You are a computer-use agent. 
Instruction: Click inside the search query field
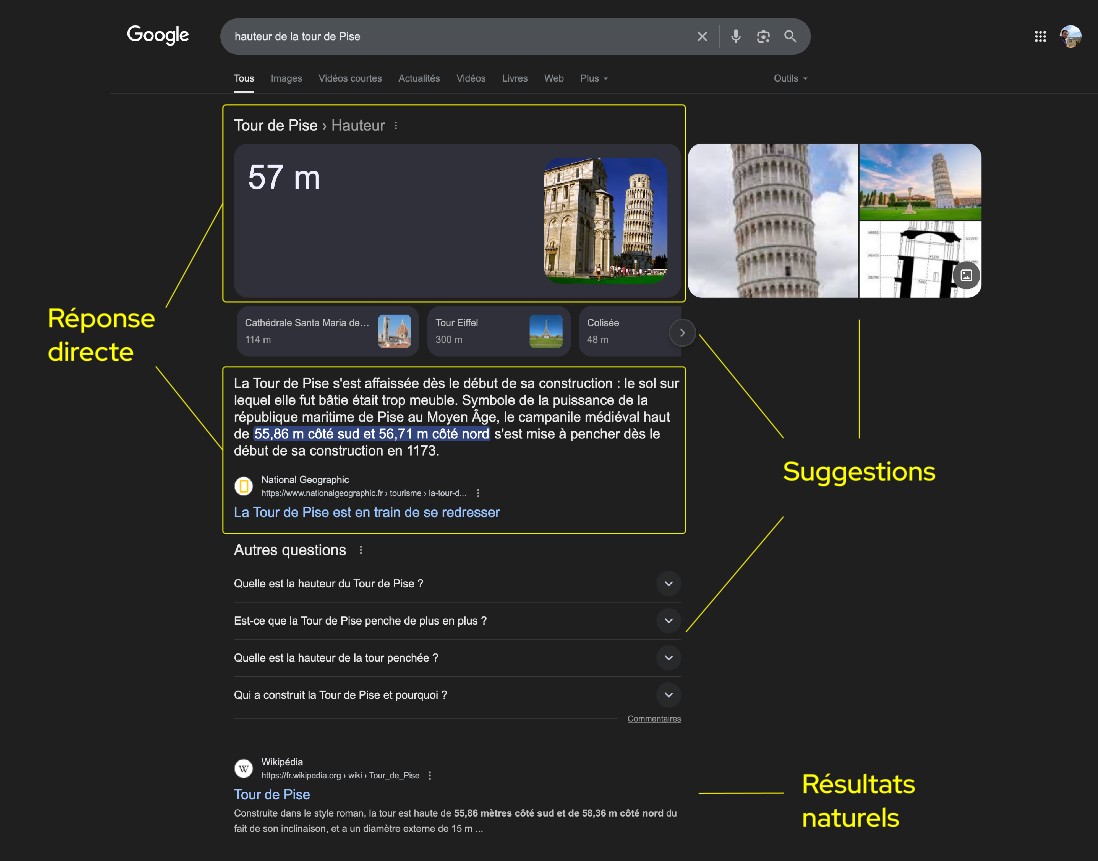coord(450,37)
